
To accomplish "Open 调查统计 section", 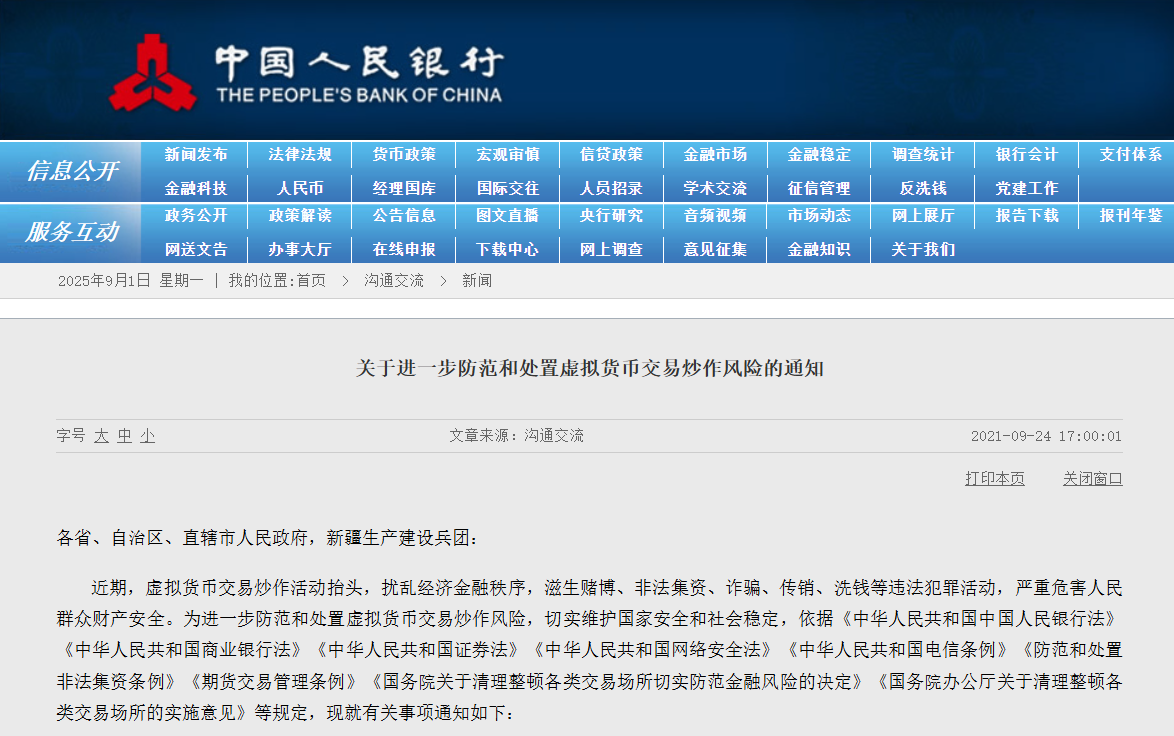I will [x=922, y=155].
